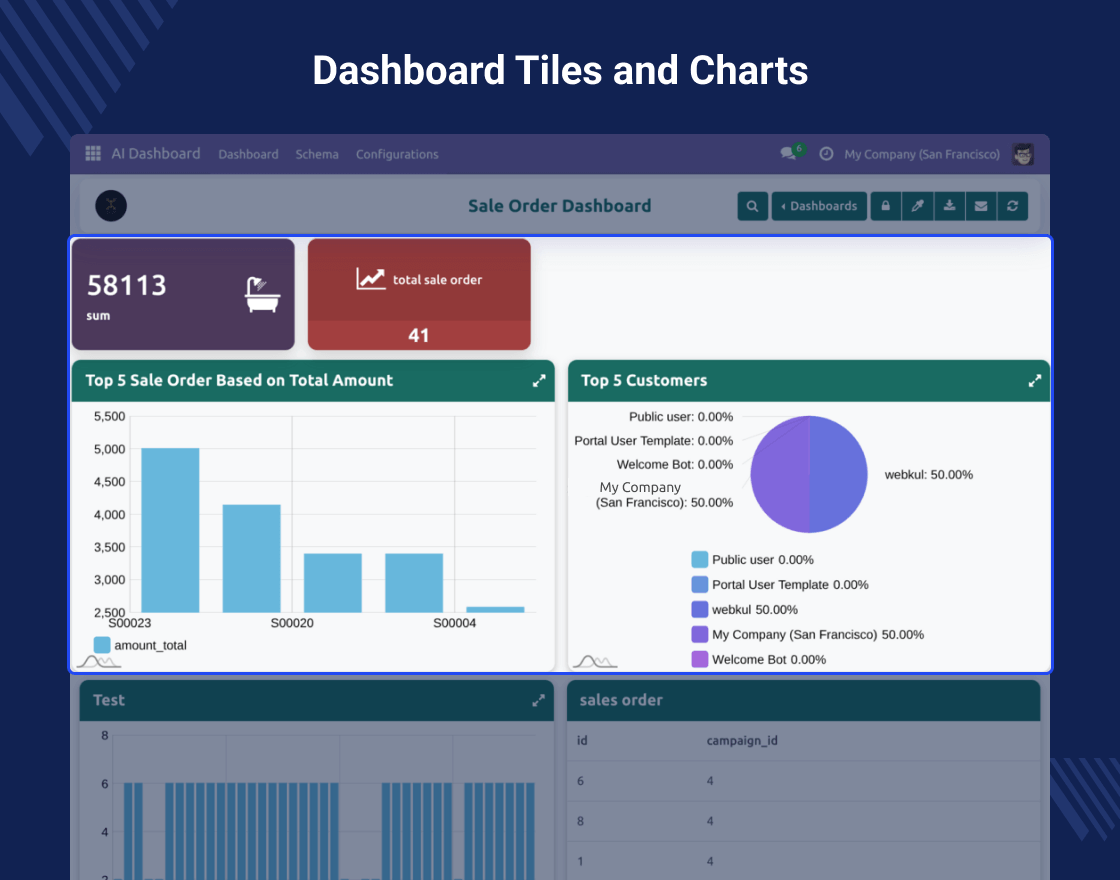
Task: Click the search magnifier button
Action: [752, 206]
